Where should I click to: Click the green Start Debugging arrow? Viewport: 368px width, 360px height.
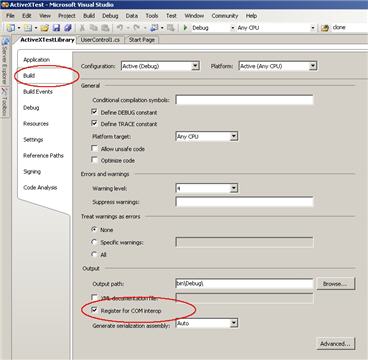click(x=186, y=28)
